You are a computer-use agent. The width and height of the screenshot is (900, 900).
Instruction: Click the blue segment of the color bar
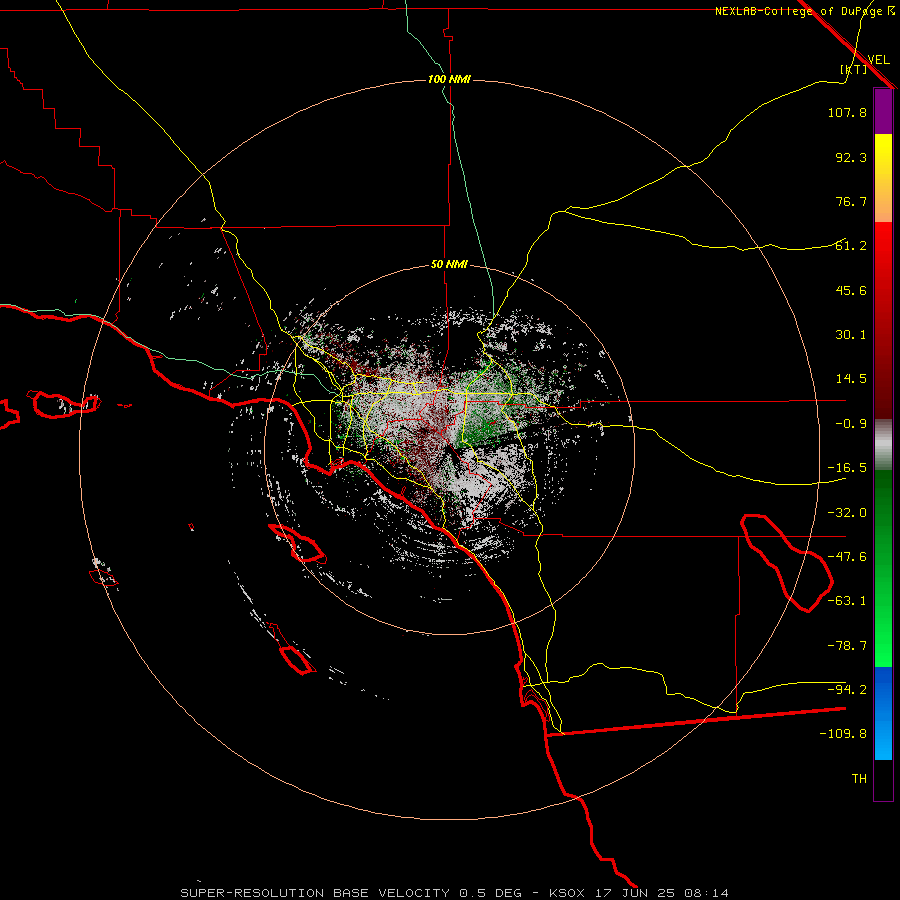[883, 713]
